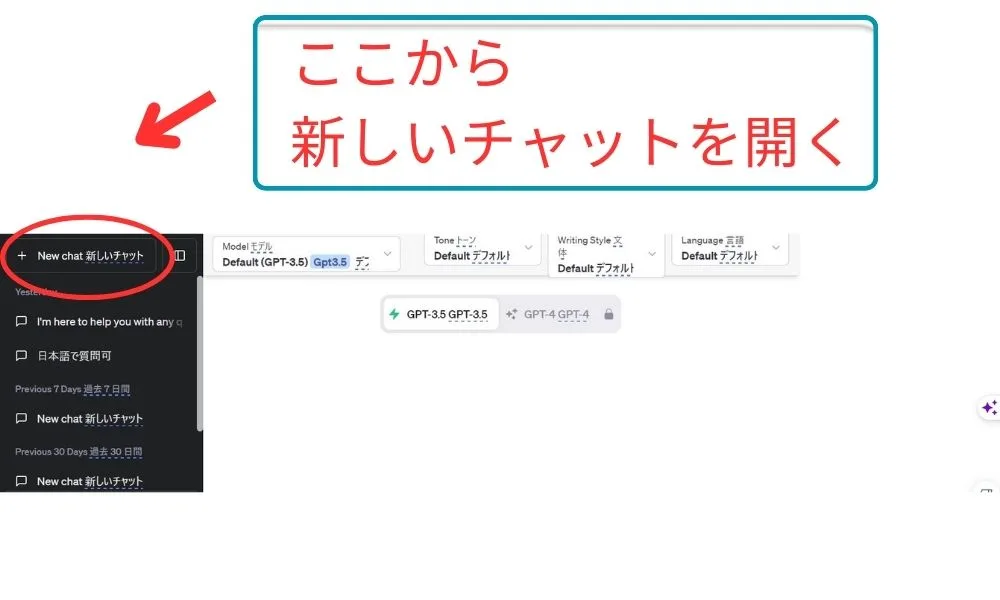
Task: Start a new chat with the New chat 新しいチャット button
Action: tap(82, 256)
